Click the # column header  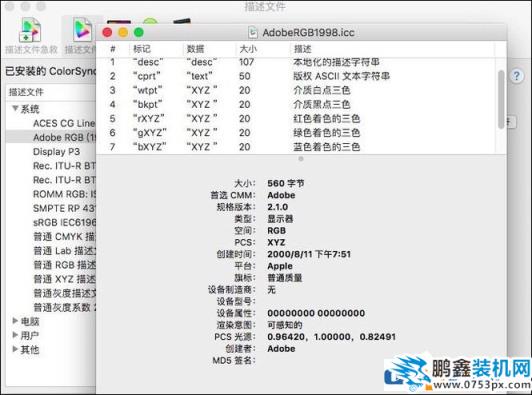pyautogui.click(x=113, y=49)
